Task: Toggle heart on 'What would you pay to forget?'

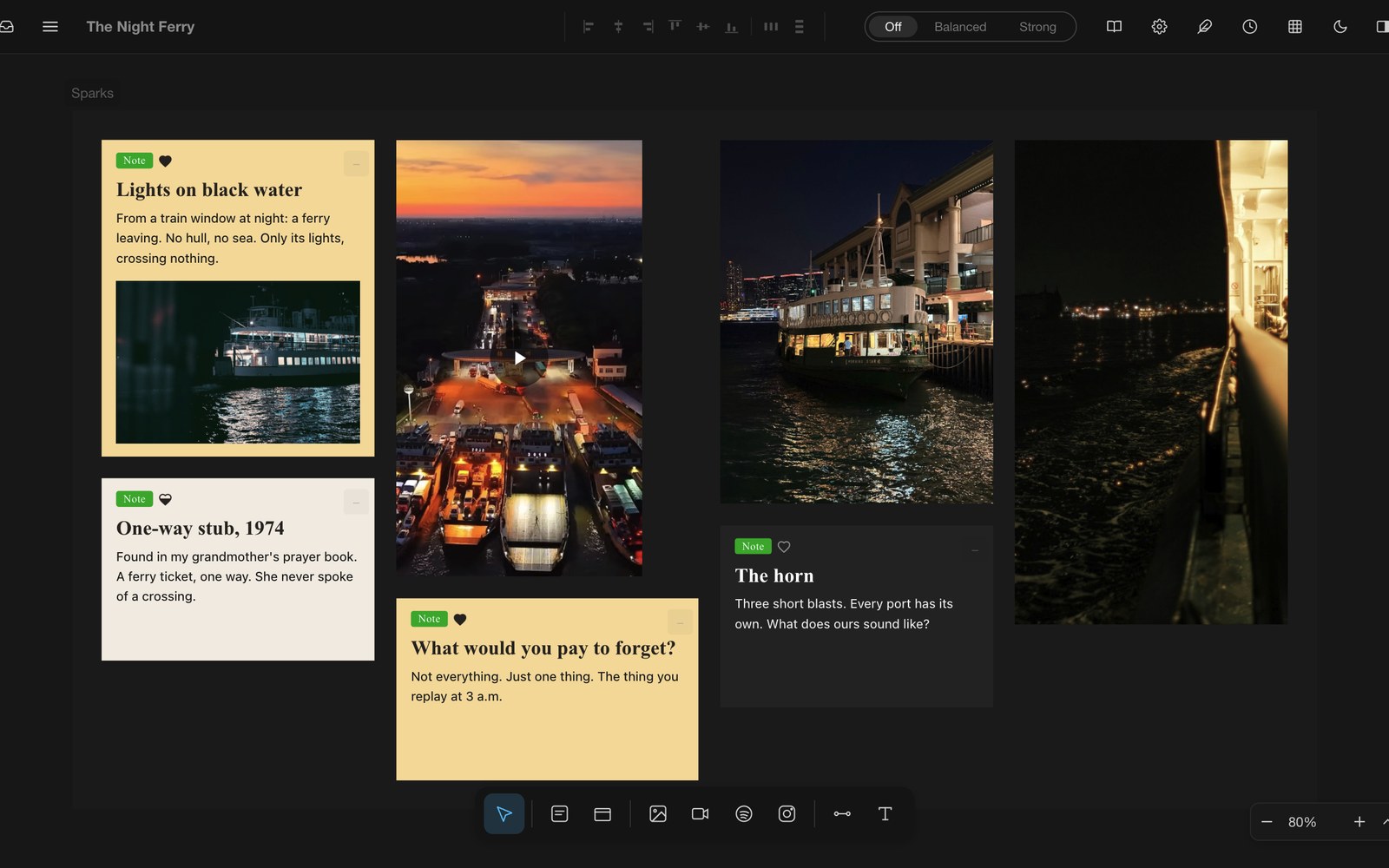Action: click(x=460, y=619)
